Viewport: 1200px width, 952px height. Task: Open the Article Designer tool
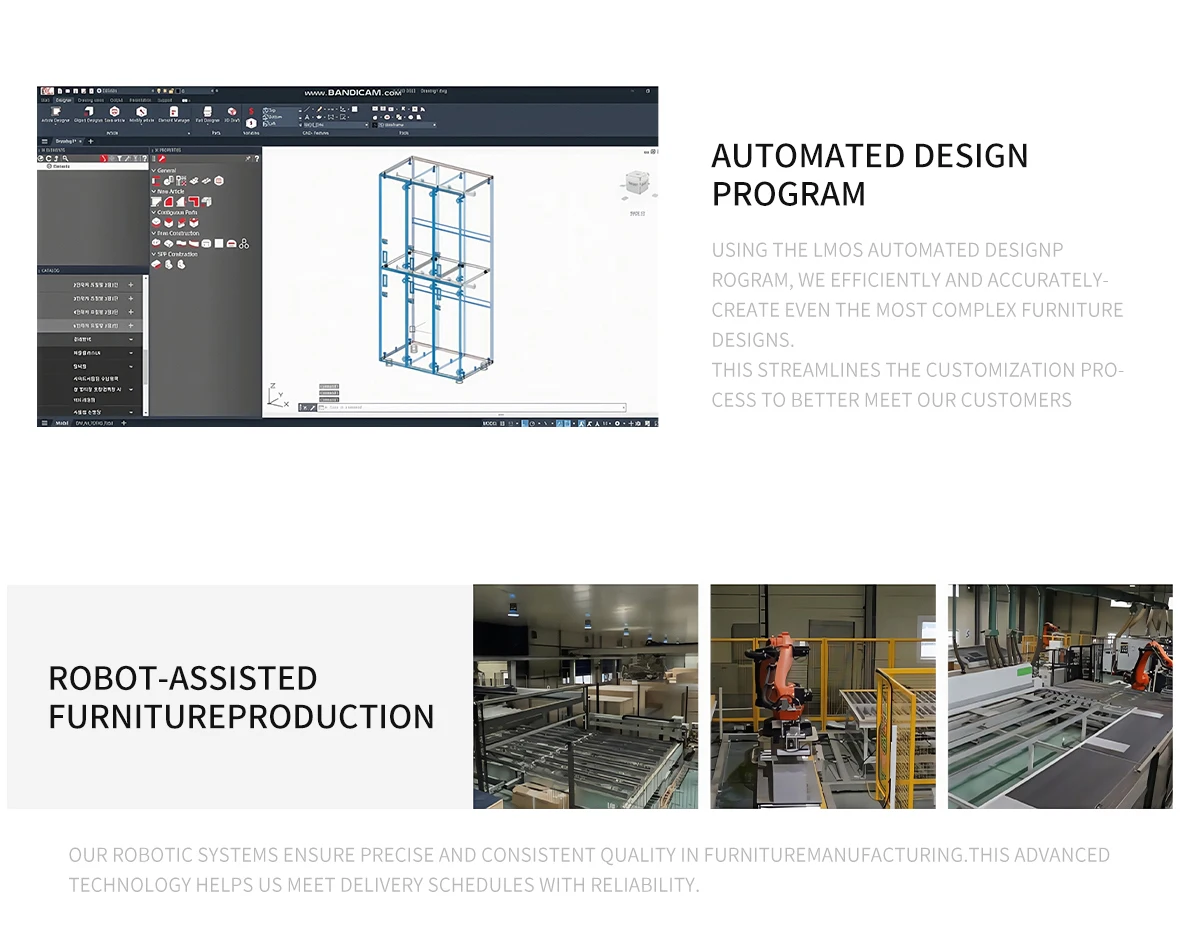[55, 112]
